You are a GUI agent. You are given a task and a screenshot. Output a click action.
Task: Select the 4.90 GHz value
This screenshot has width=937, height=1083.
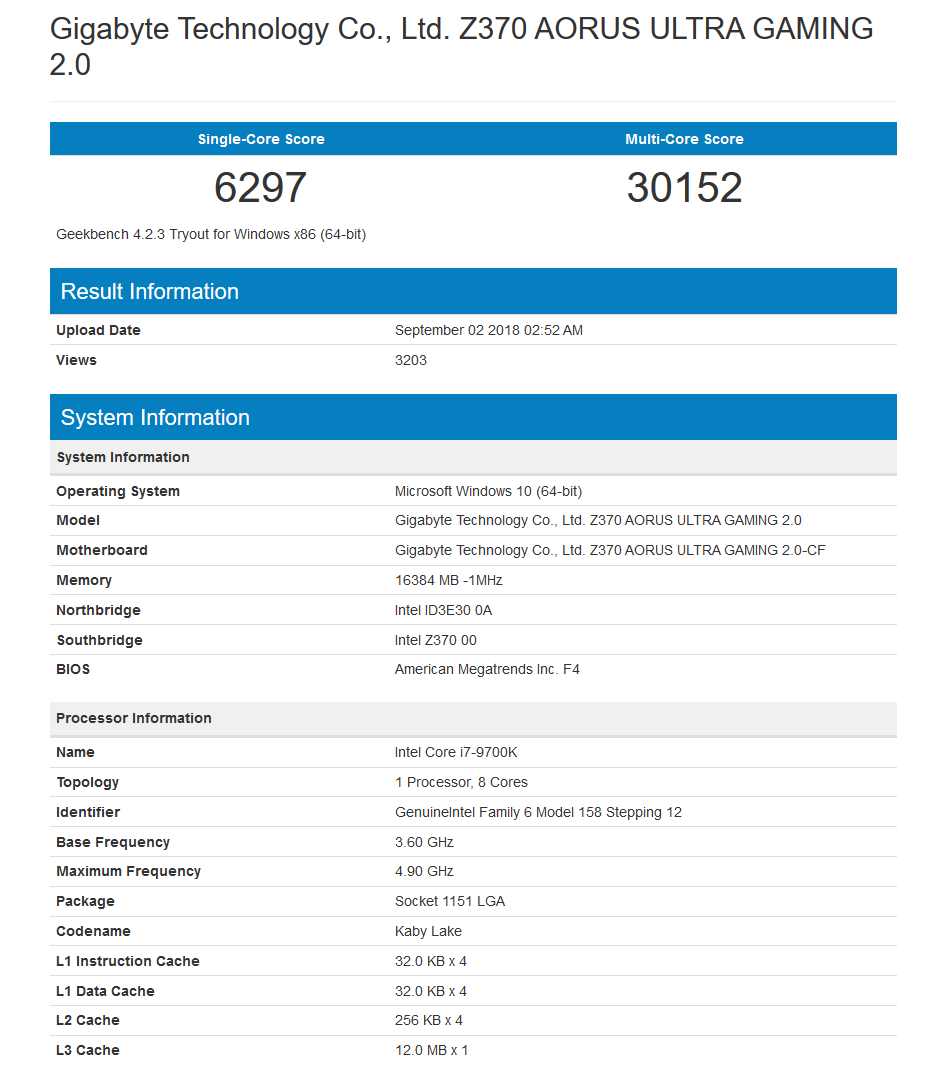tap(424, 871)
